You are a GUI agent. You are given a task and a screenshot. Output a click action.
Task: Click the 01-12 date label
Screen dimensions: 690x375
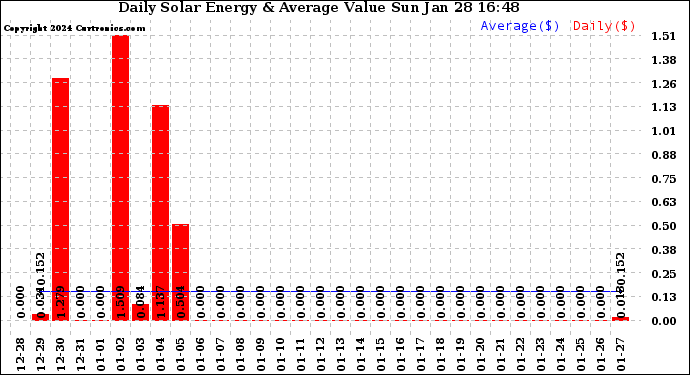321,354
